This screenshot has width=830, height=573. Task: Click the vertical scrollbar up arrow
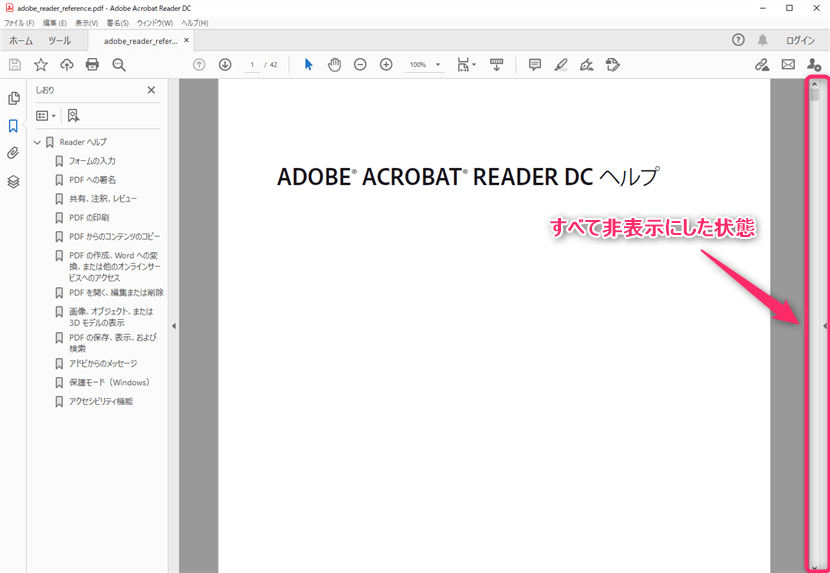coord(814,84)
